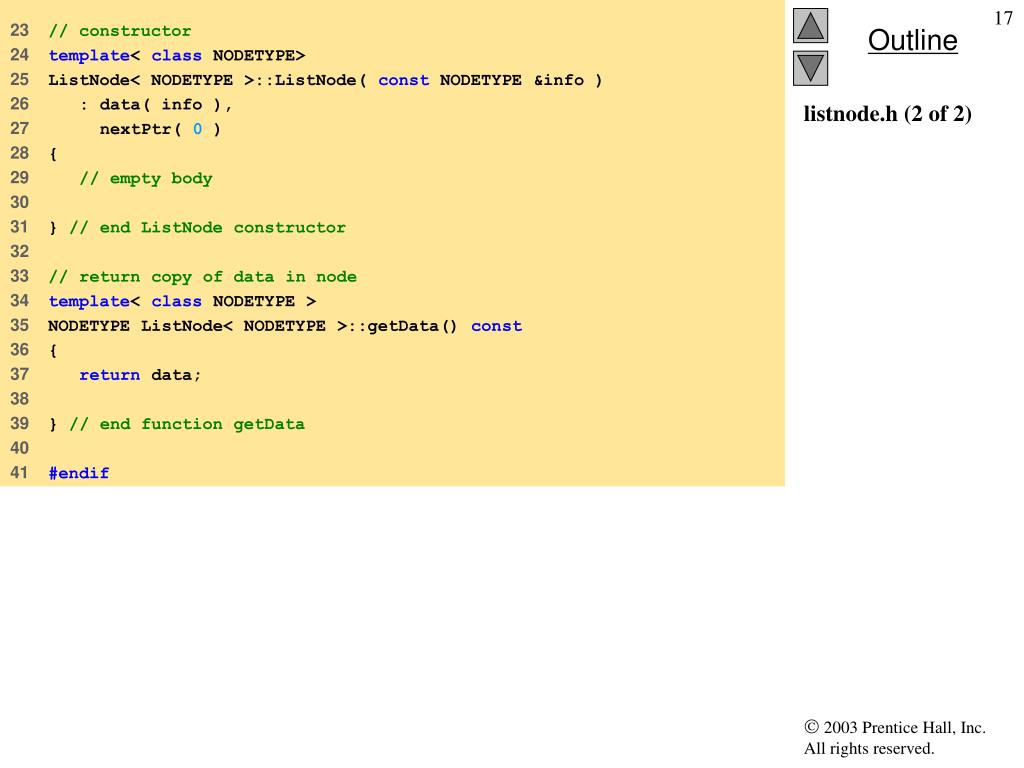Image resolution: width=1024 pixels, height=768 pixels.
Task: Click the opening brace on line 36
Action: coord(53,351)
